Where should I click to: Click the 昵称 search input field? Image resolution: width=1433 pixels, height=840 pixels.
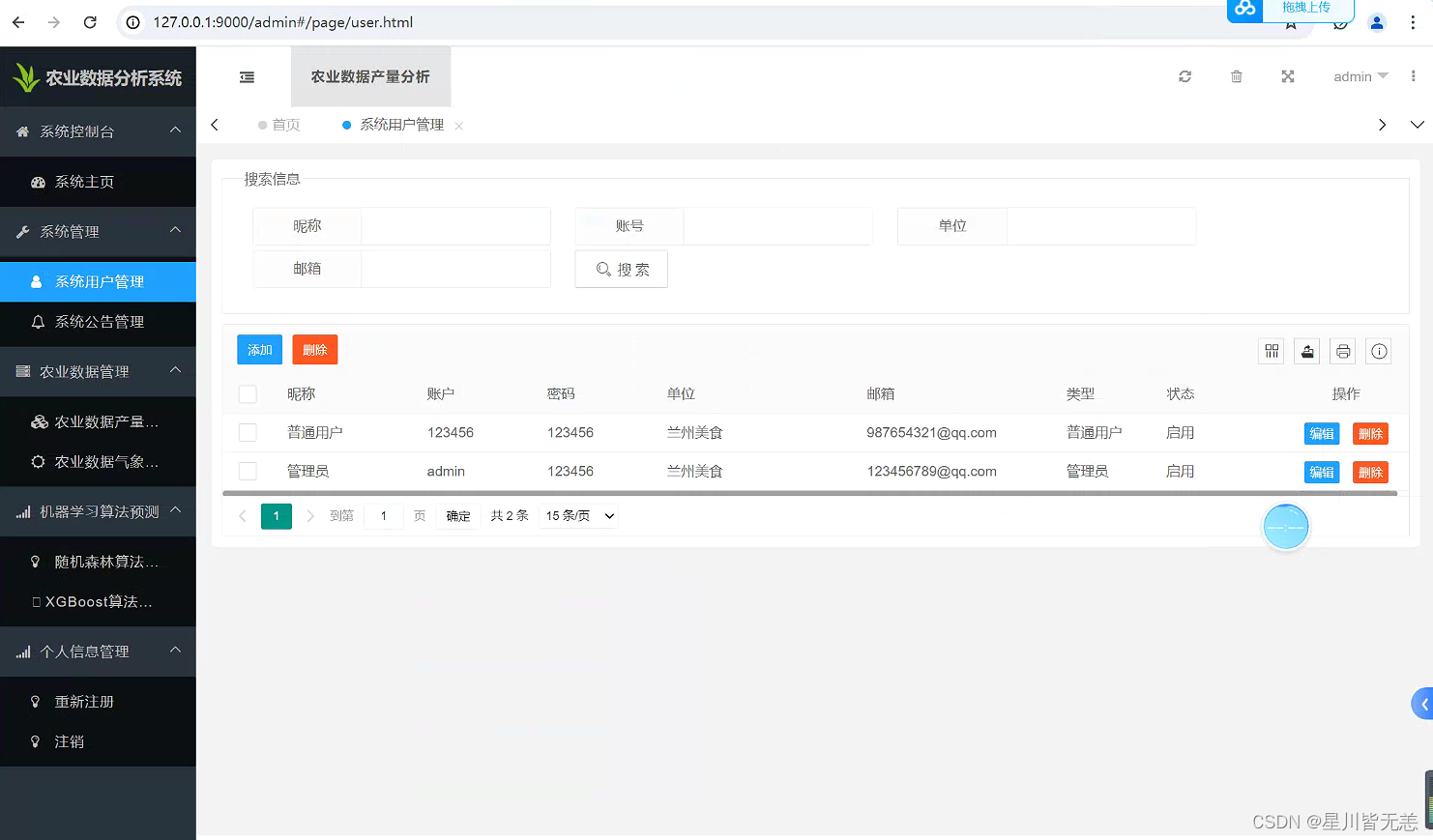pos(454,225)
